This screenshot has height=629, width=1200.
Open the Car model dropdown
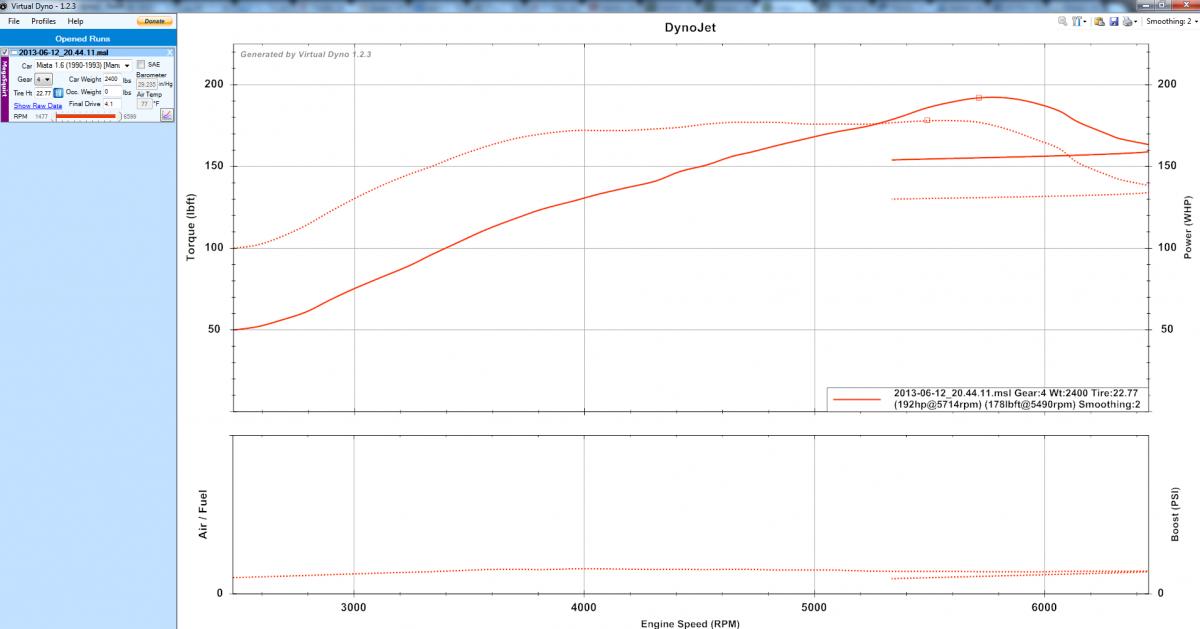[83, 65]
